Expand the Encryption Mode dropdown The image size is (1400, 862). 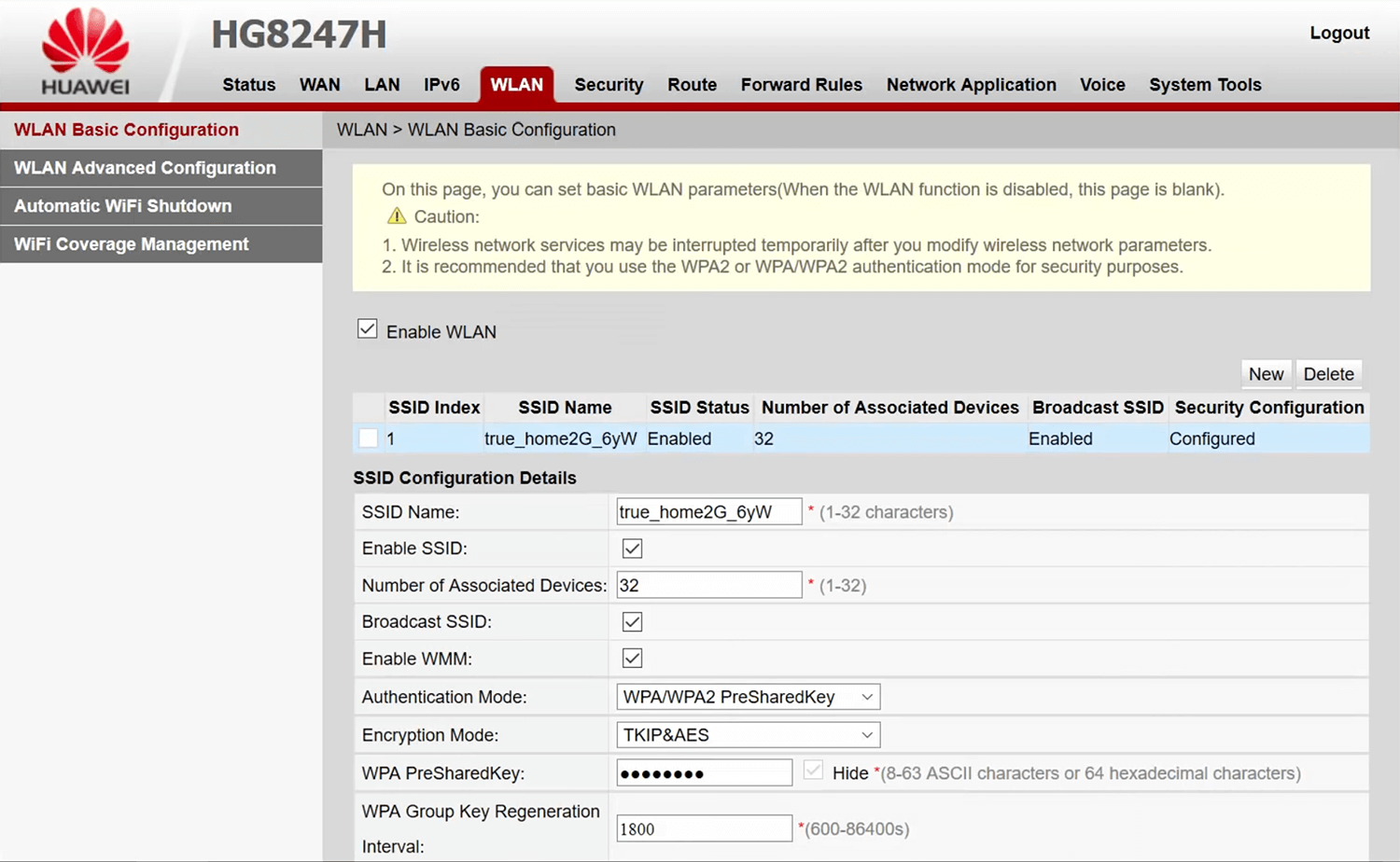pyautogui.click(x=748, y=735)
